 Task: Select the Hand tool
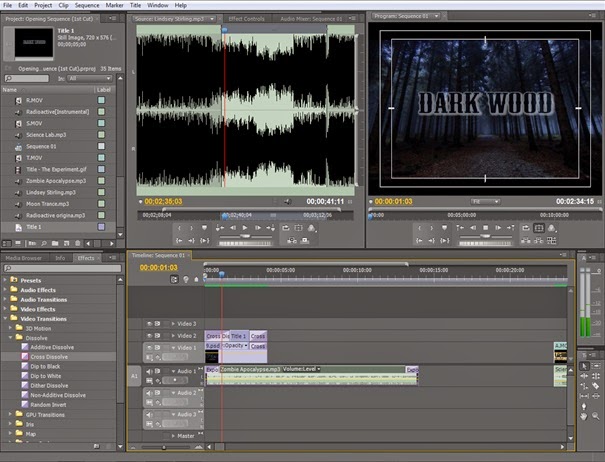(x=584, y=416)
